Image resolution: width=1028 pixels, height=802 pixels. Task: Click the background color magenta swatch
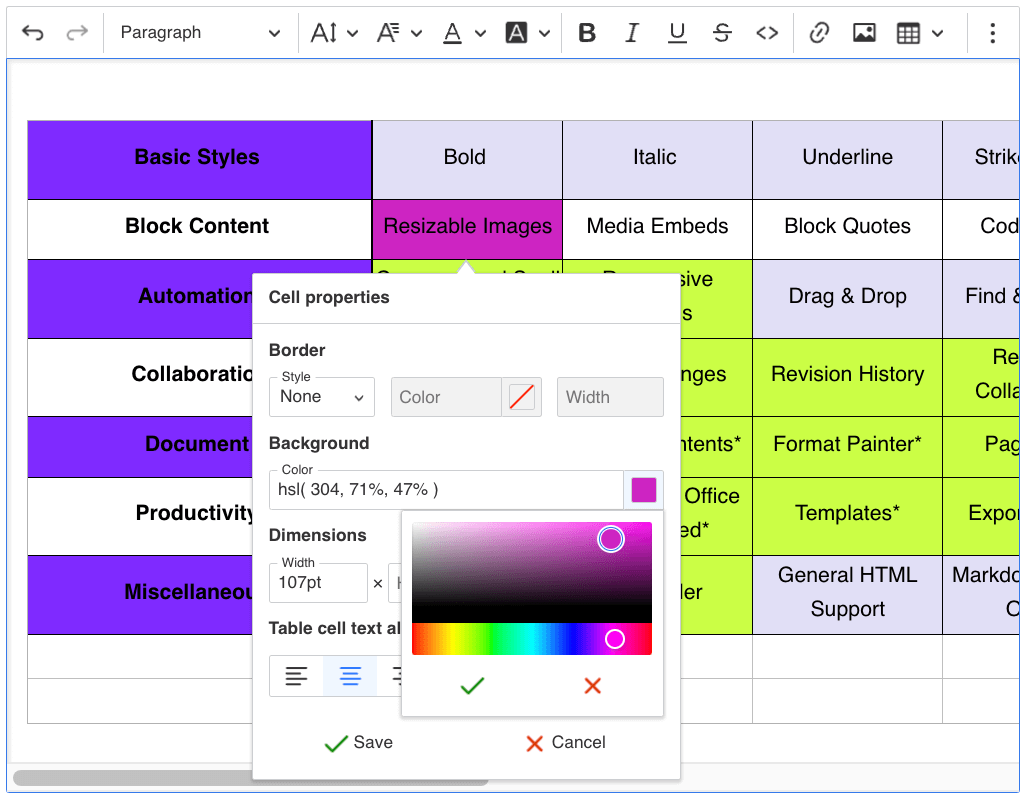point(644,490)
